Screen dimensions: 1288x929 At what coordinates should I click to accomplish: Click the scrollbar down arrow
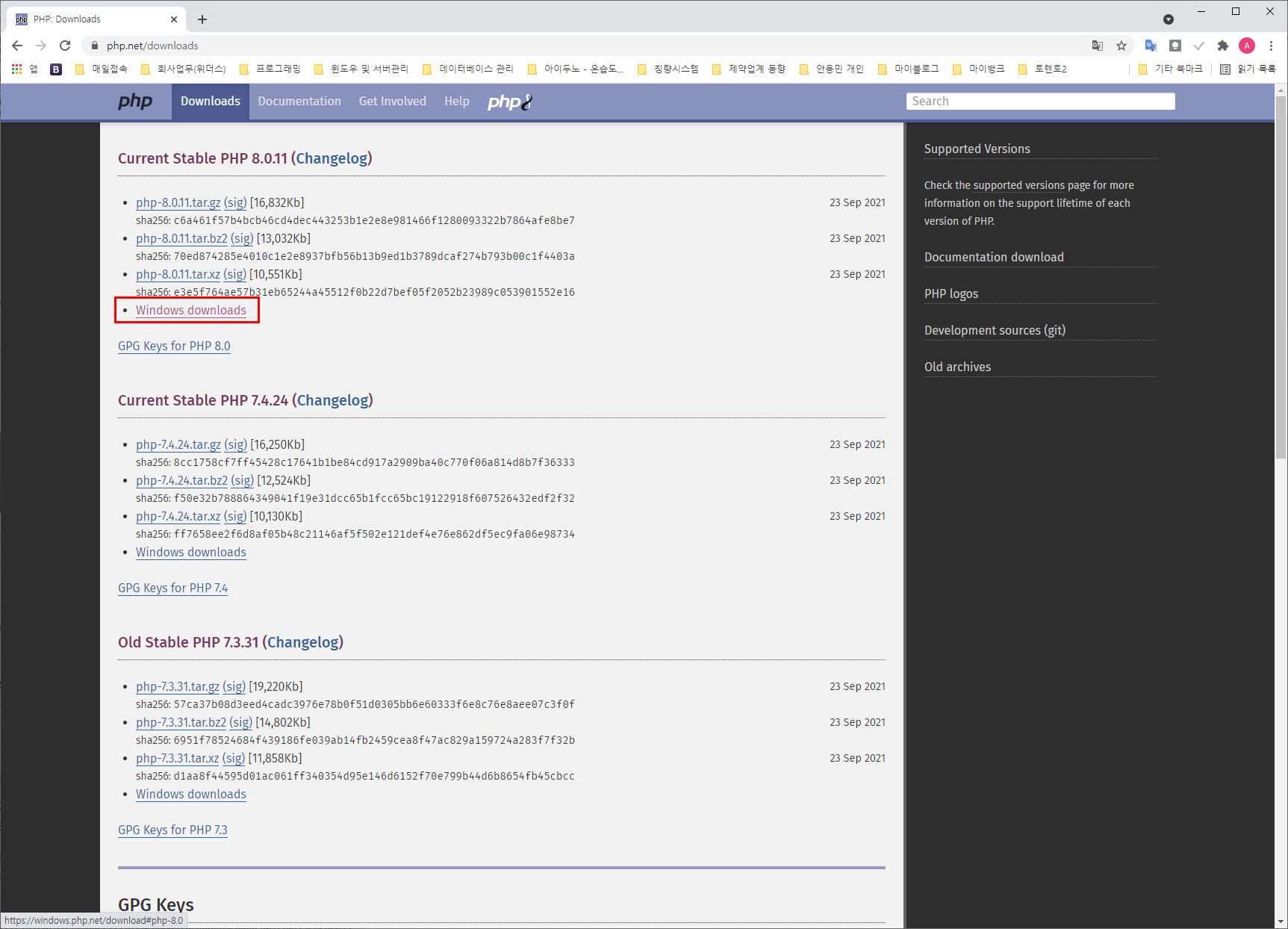pos(1281,922)
